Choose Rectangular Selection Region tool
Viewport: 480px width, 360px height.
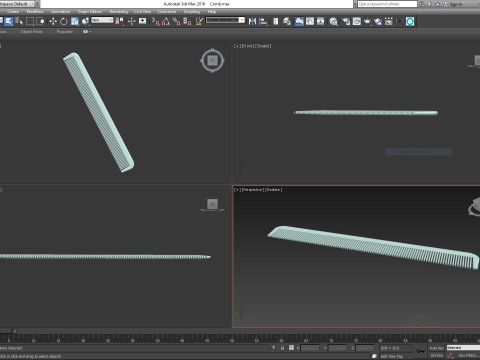click(30, 21)
